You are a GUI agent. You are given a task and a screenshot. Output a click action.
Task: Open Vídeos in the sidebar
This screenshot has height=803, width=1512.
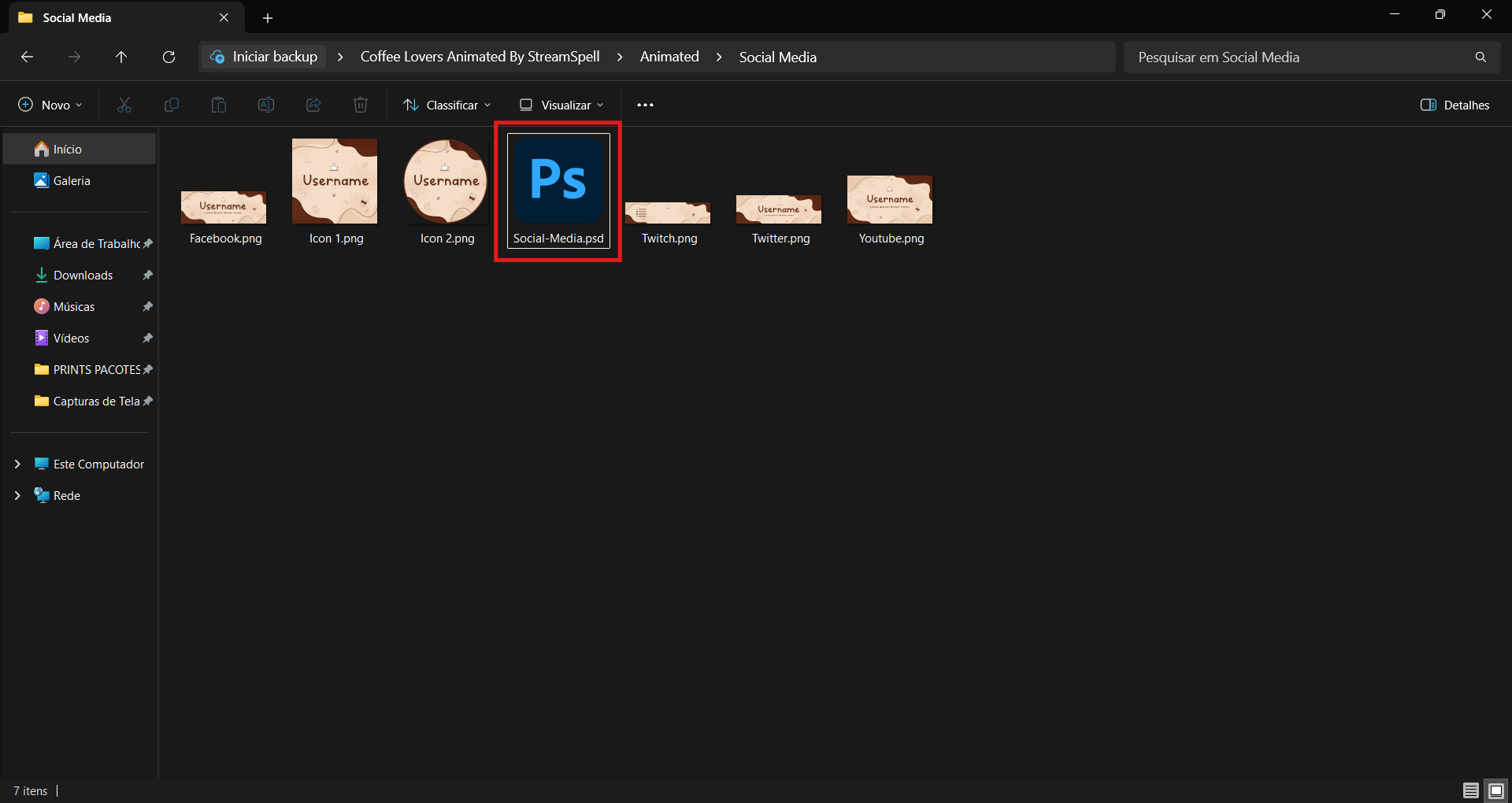(80, 338)
